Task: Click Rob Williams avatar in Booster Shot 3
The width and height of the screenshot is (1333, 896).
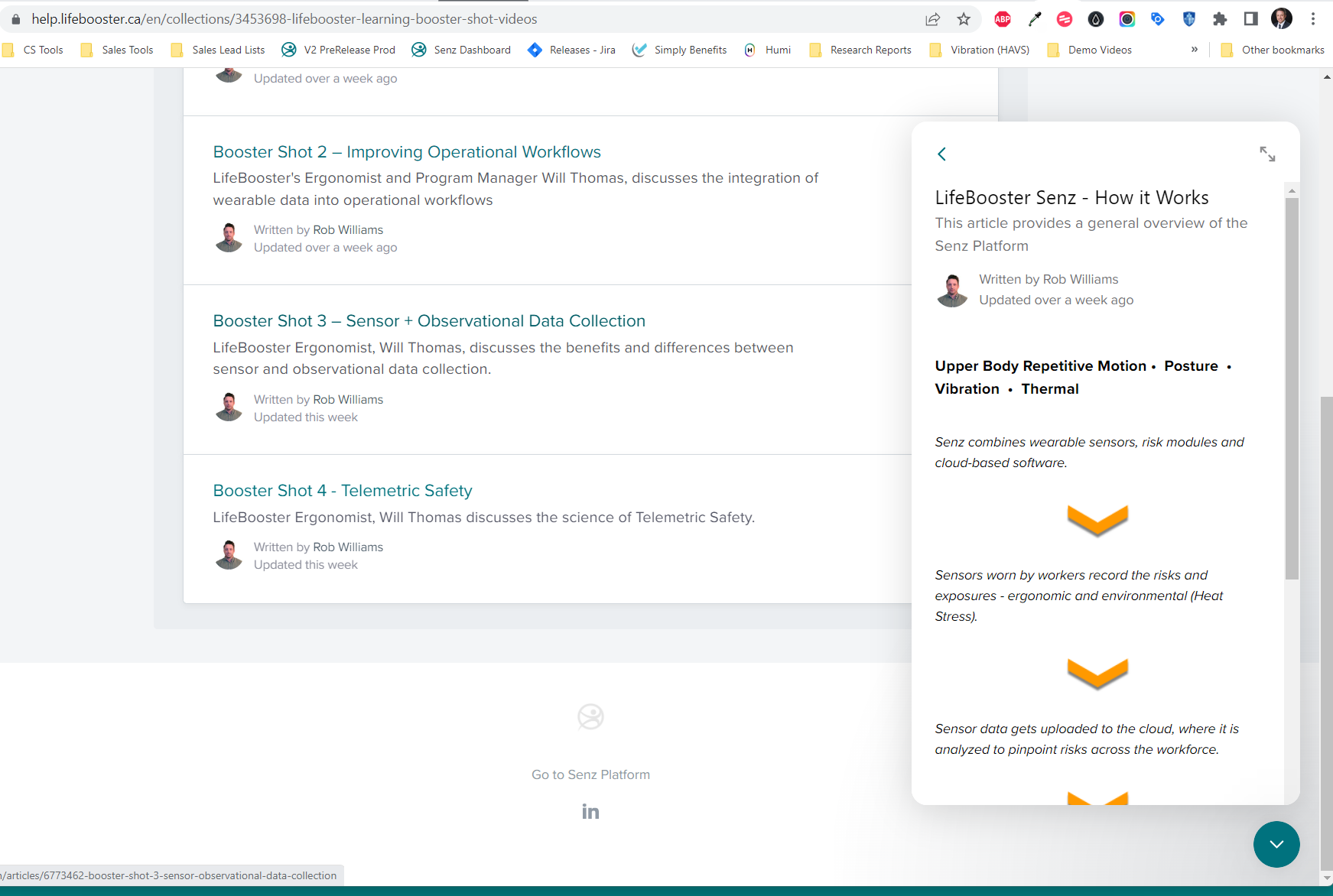Action: [x=229, y=407]
